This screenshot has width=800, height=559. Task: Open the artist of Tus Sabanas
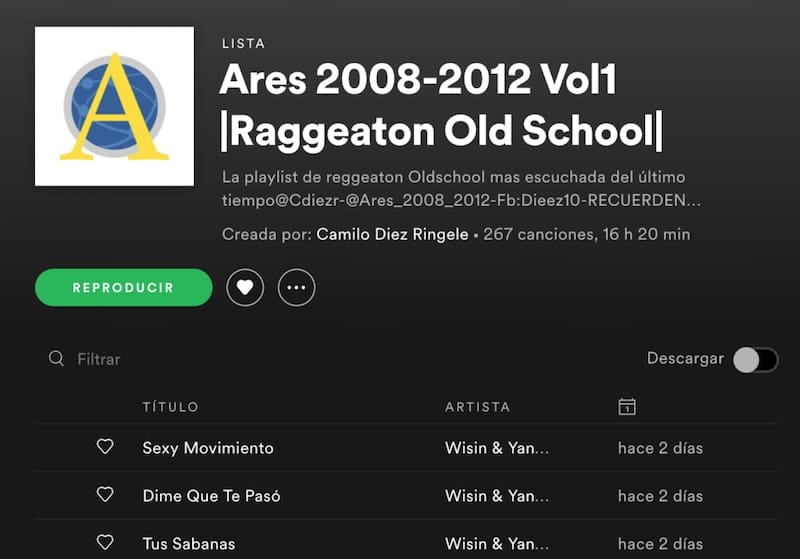coord(497,544)
